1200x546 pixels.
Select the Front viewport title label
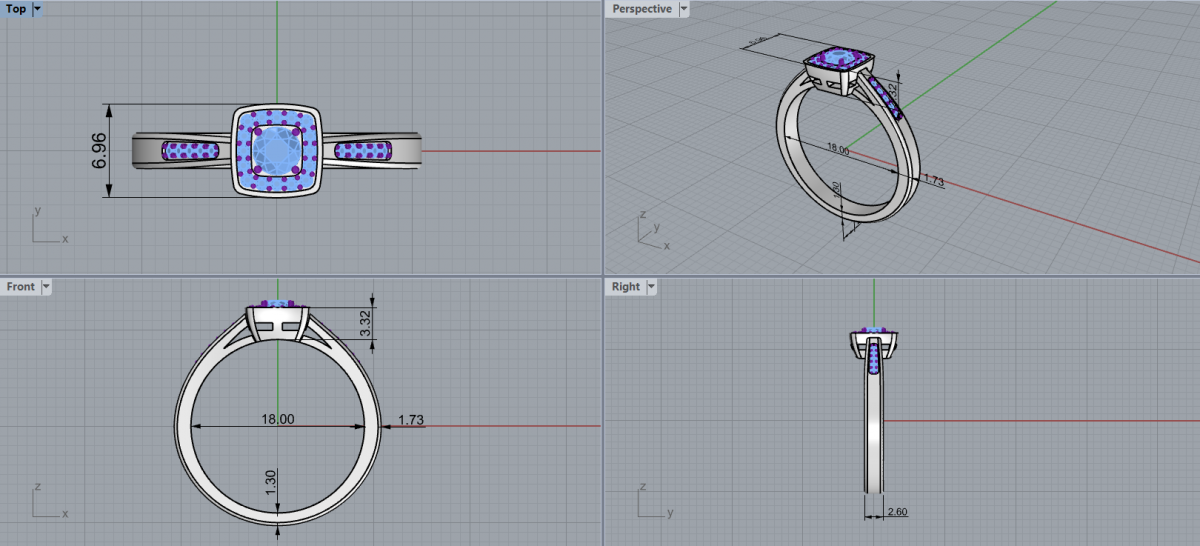click(x=20, y=287)
